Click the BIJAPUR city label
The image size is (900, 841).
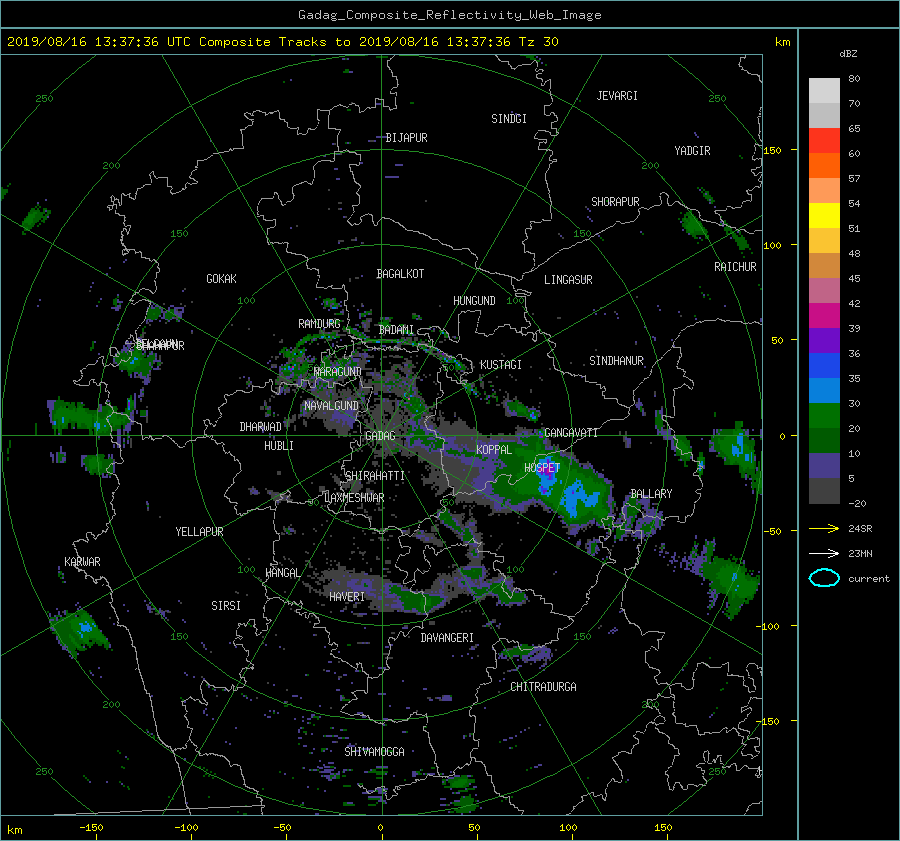406,138
